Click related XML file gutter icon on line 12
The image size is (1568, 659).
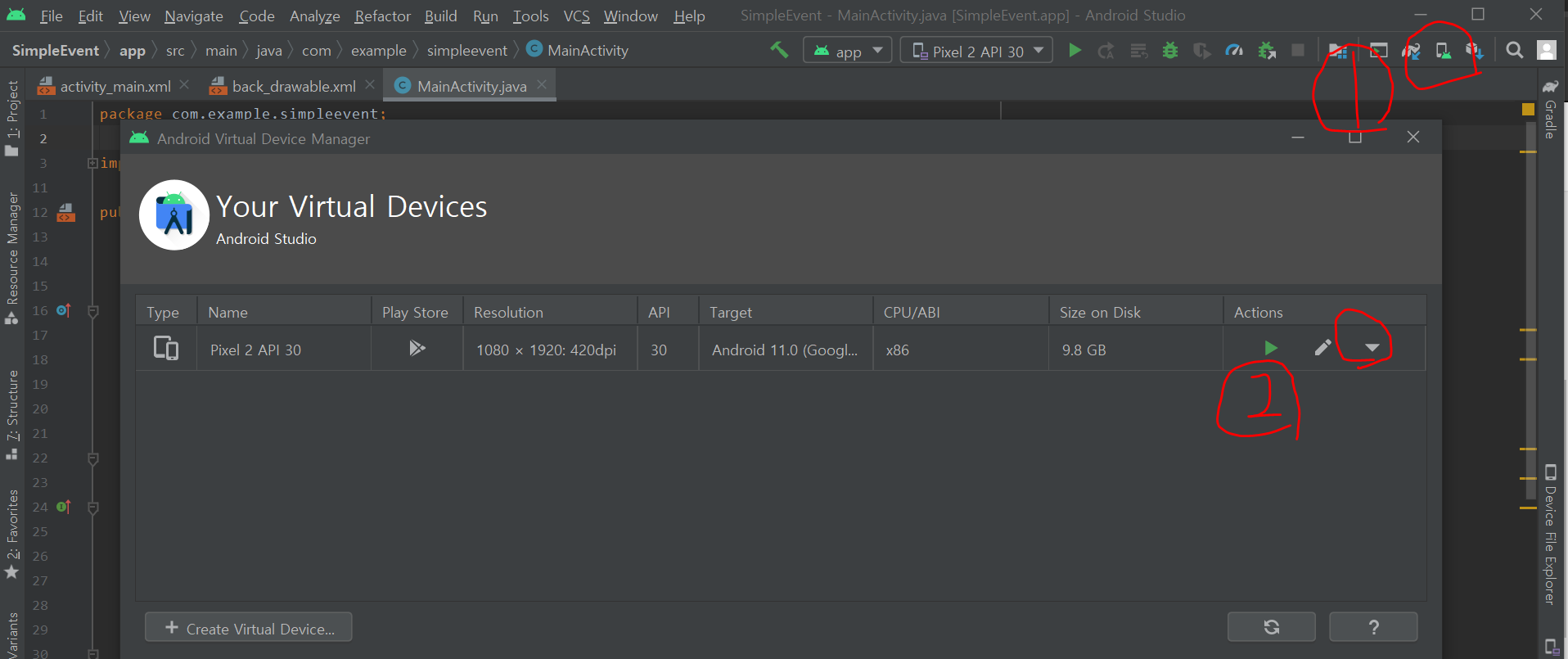[66, 213]
